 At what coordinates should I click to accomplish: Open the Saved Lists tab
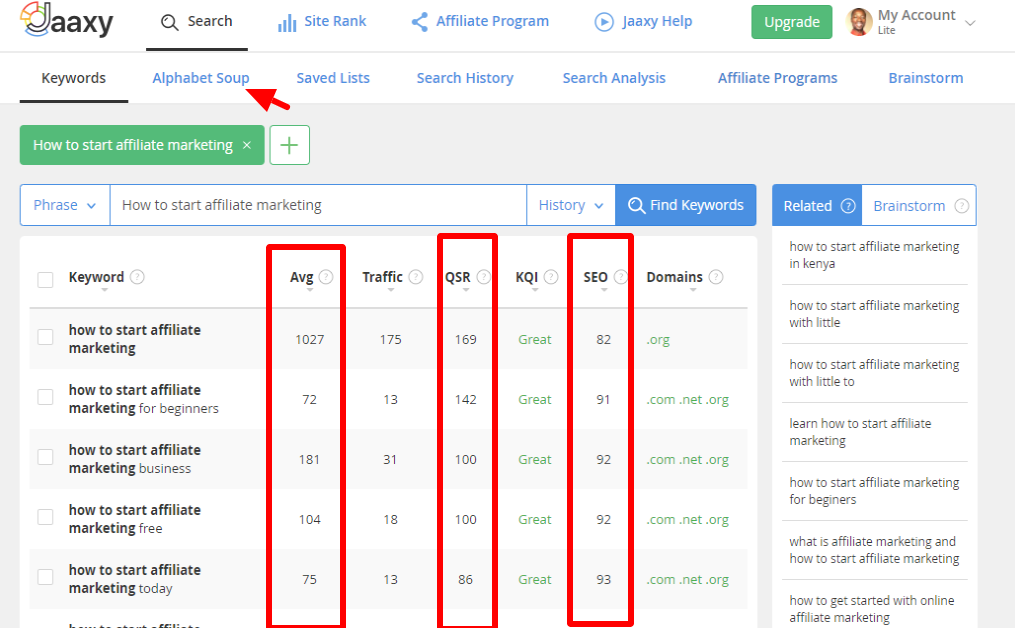point(333,78)
